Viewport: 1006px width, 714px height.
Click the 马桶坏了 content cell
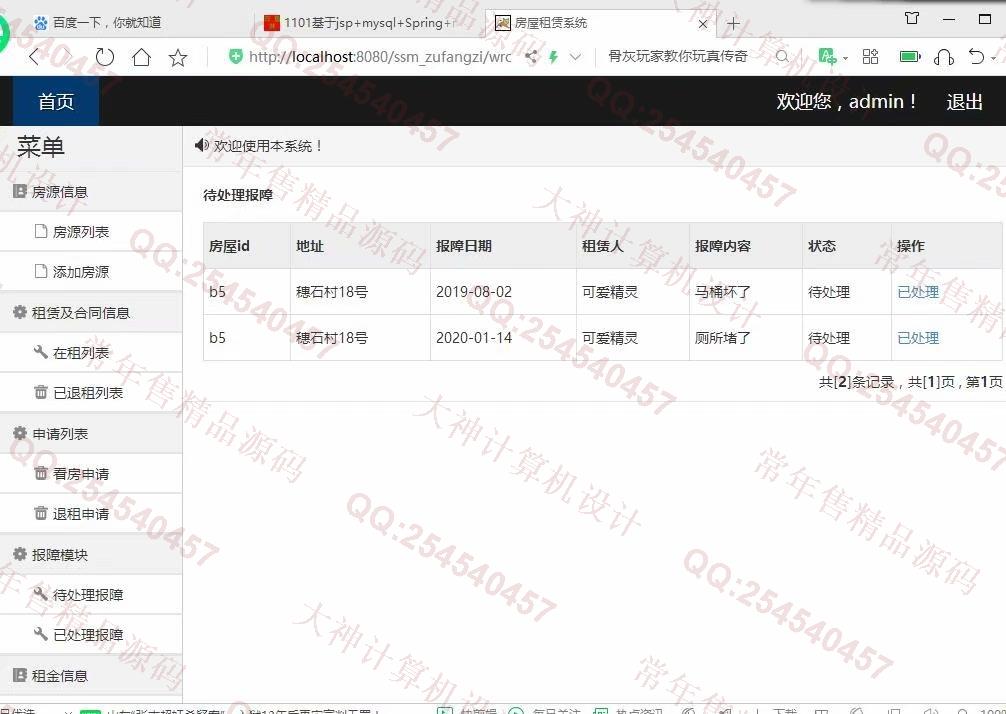tap(746, 292)
